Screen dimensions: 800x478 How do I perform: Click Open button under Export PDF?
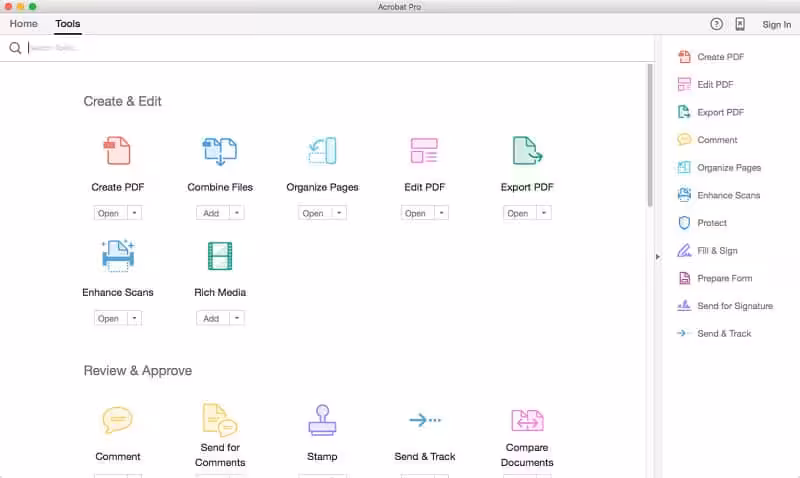click(x=520, y=213)
